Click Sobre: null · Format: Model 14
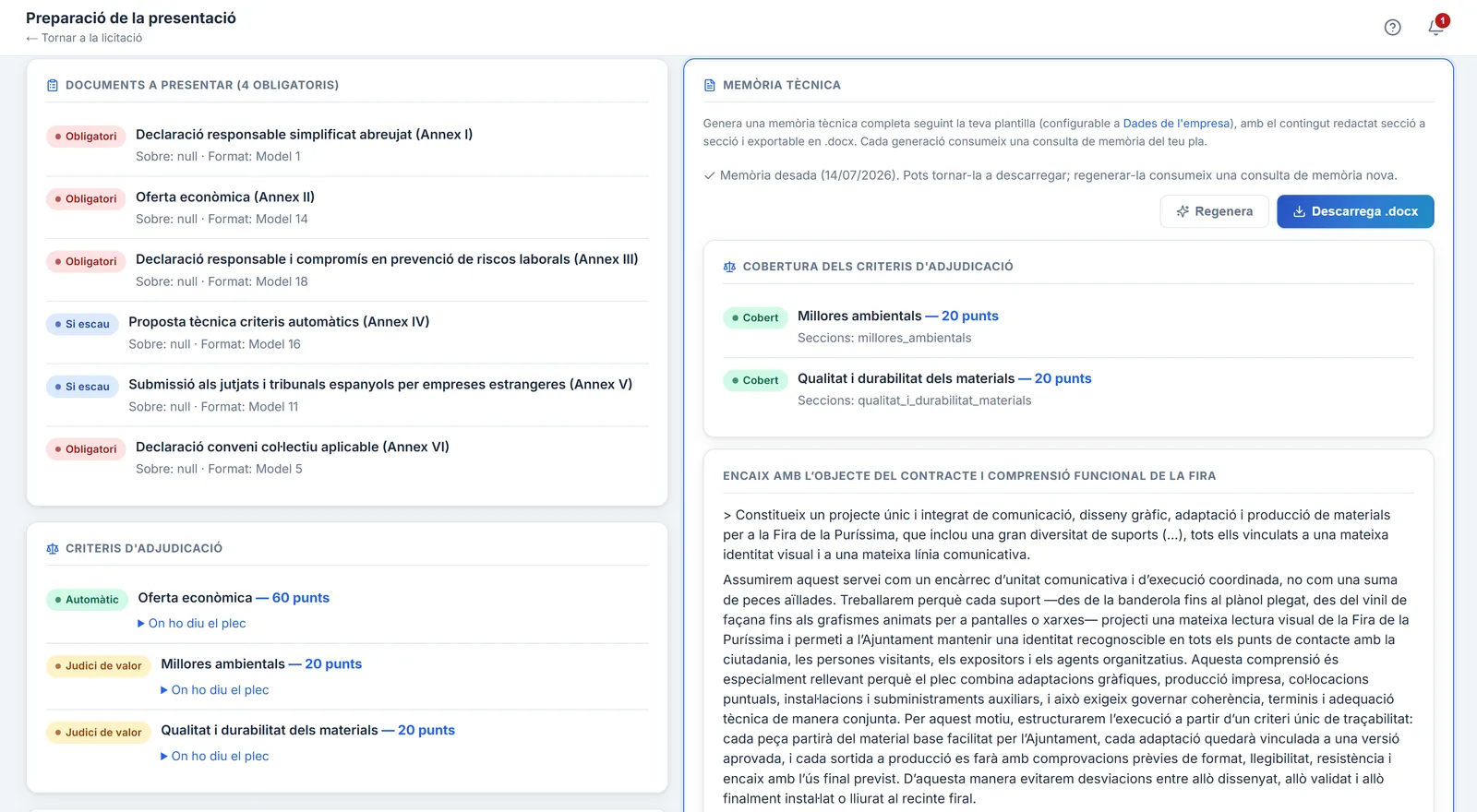The height and width of the screenshot is (812, 1477). coord(222,220)
